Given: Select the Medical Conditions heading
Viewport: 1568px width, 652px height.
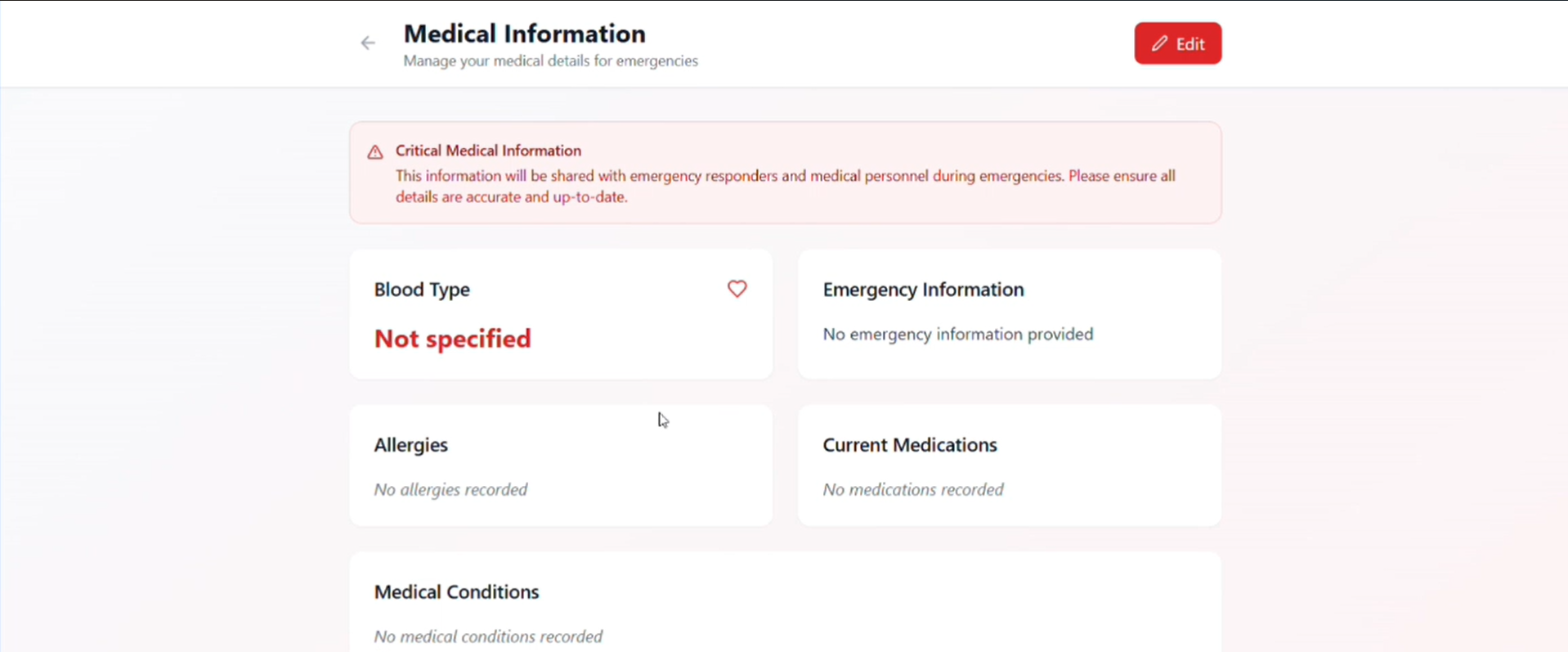Looking at the screenshot, I should [x=456, y=592].
